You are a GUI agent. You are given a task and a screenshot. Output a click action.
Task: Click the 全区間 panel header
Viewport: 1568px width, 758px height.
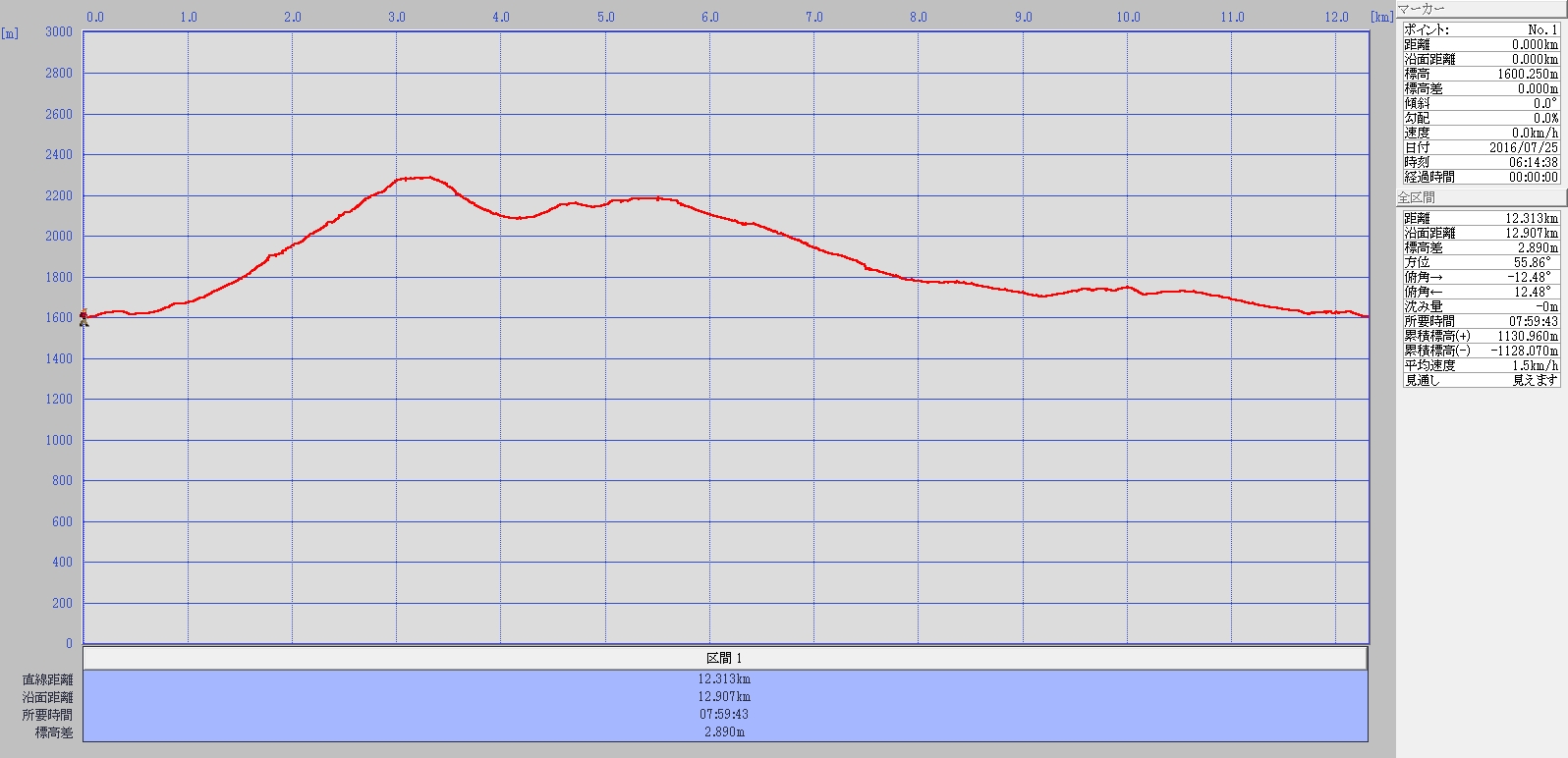click(x=1480, y=197)
